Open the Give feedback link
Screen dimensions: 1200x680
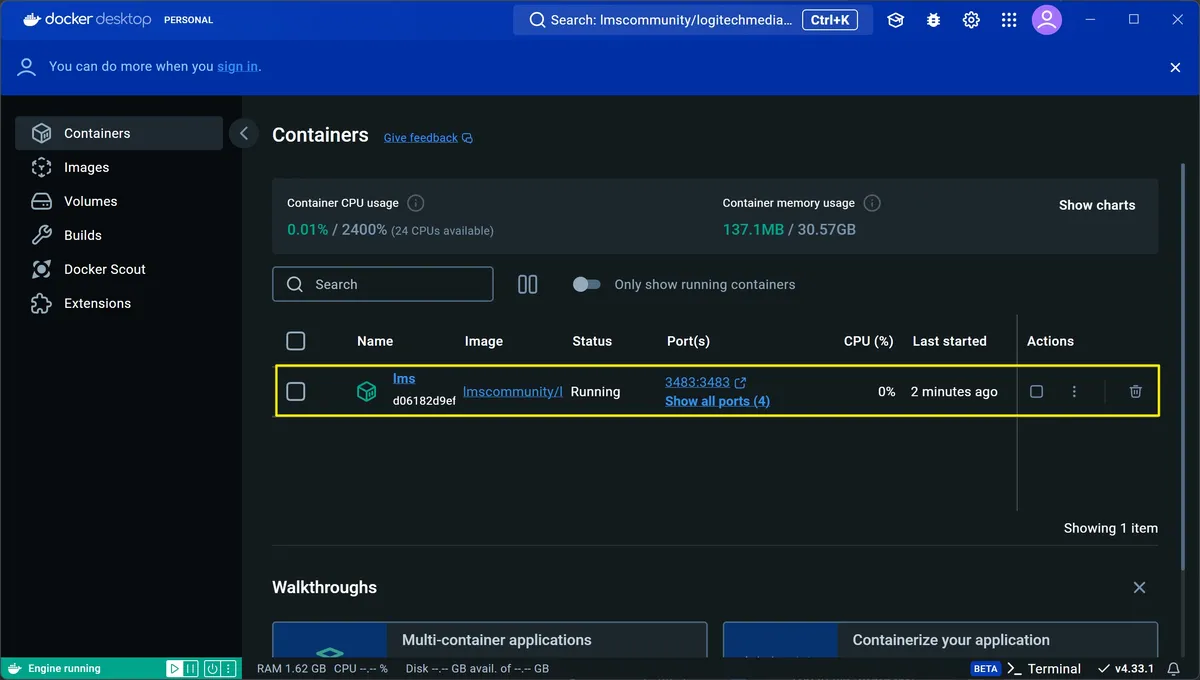point(428,138)
